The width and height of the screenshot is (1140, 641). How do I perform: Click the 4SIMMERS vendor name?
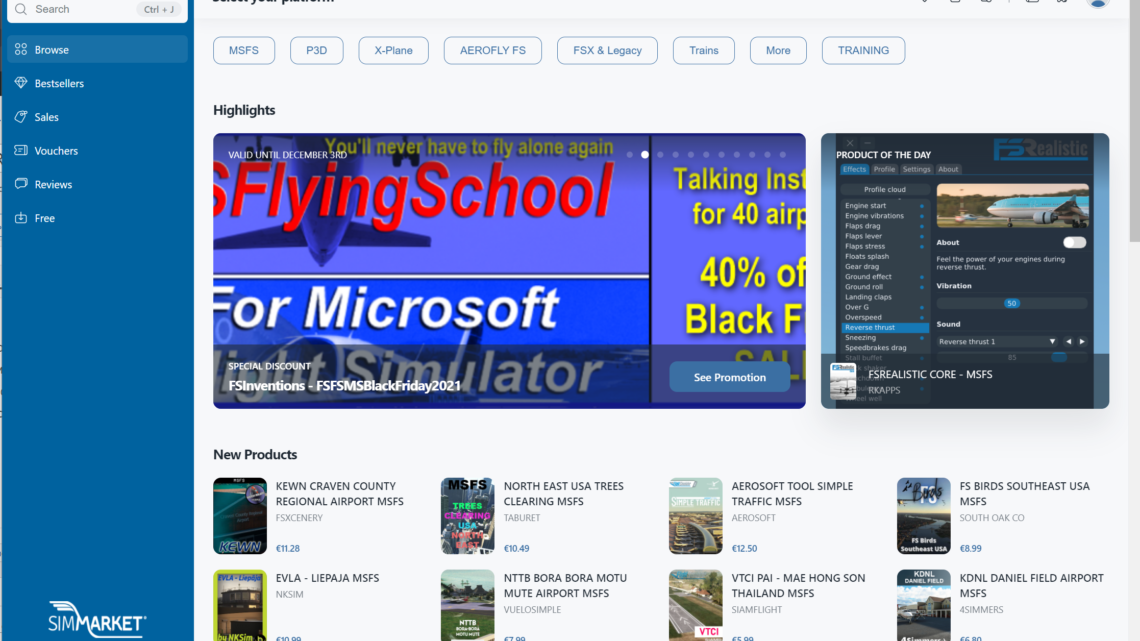982,610
